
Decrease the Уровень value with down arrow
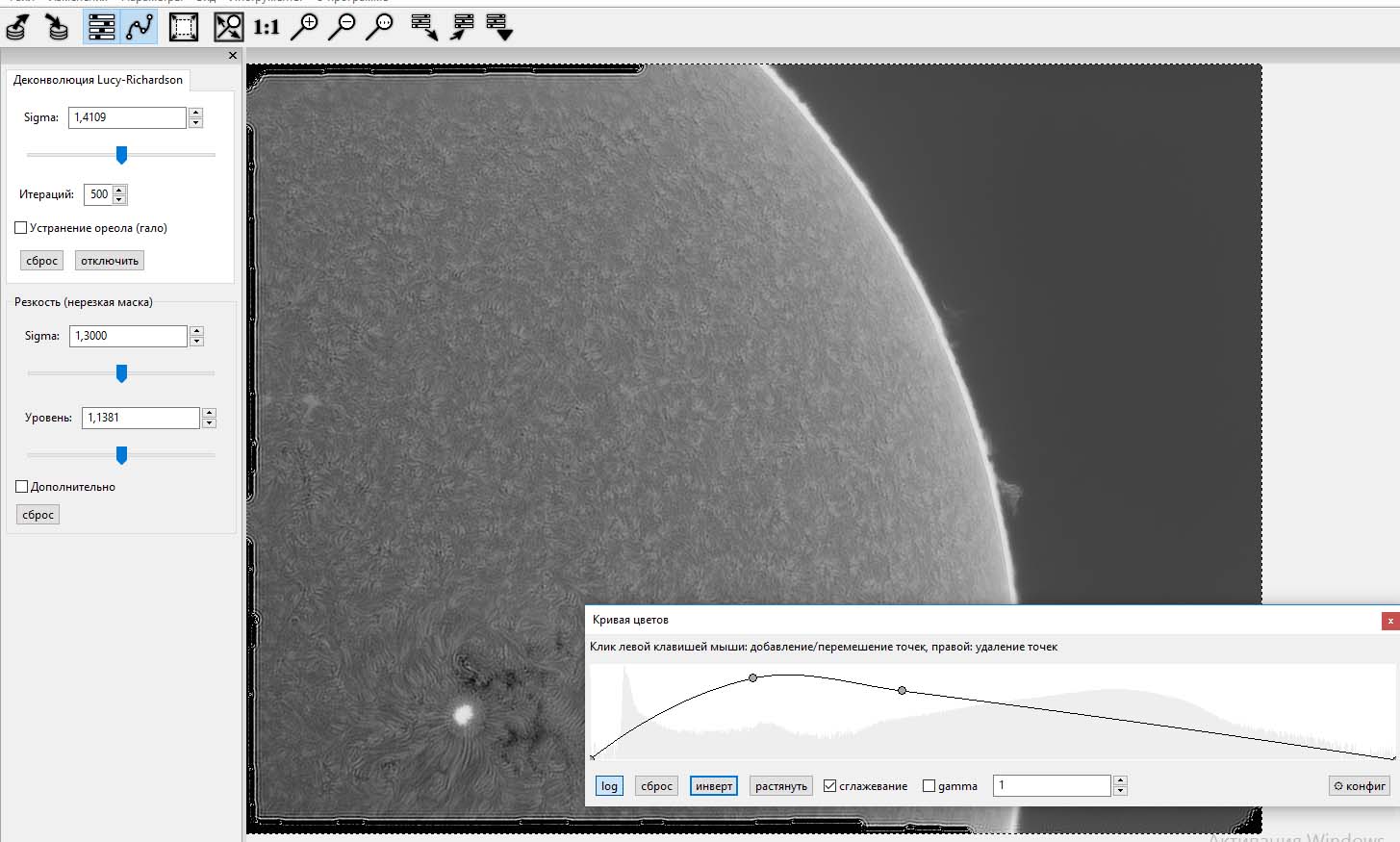coord(210,423)
